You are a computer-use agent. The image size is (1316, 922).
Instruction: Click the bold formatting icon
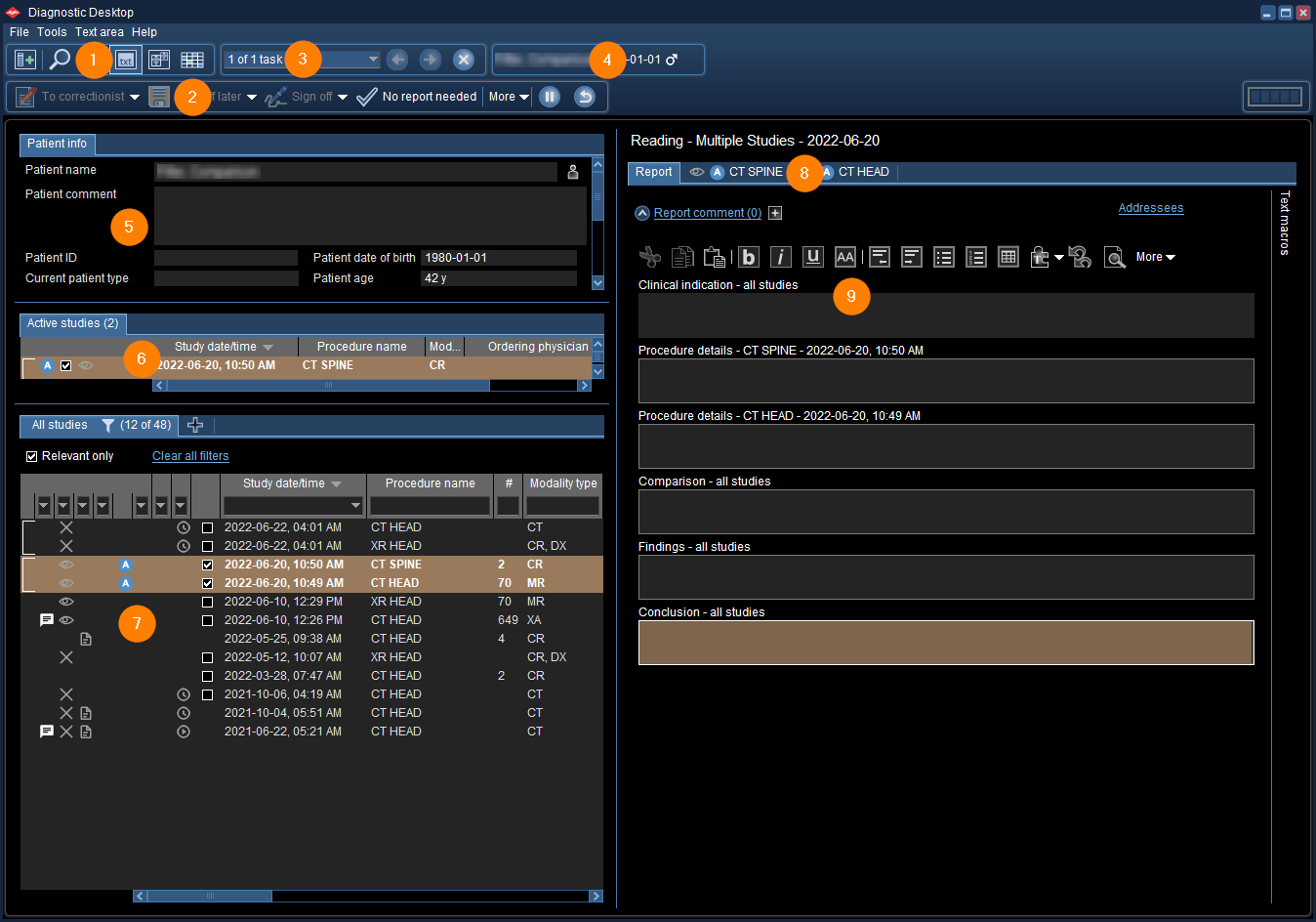749,257
